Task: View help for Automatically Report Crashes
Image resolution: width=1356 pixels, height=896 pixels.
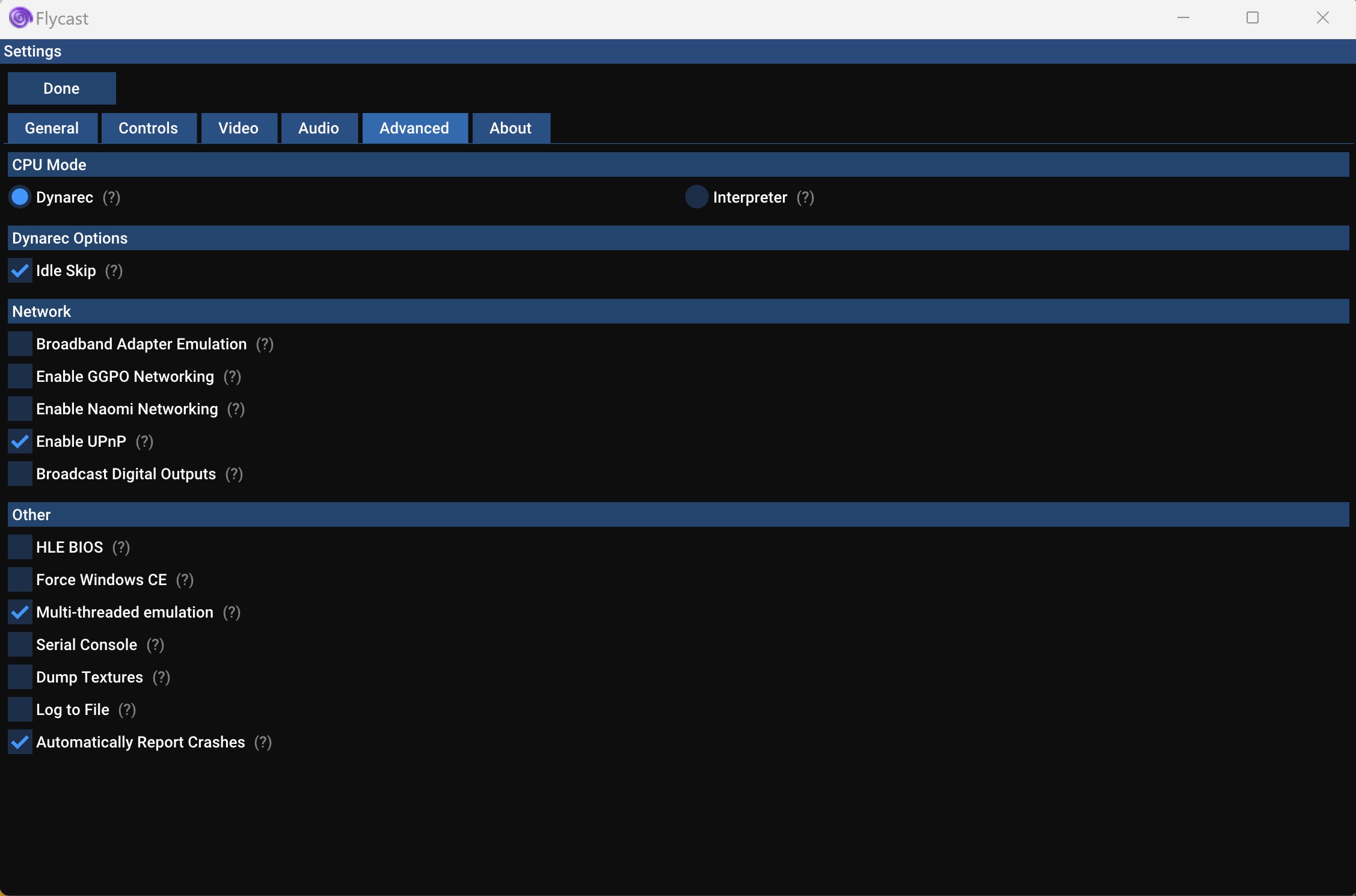Action: [262, 742]
